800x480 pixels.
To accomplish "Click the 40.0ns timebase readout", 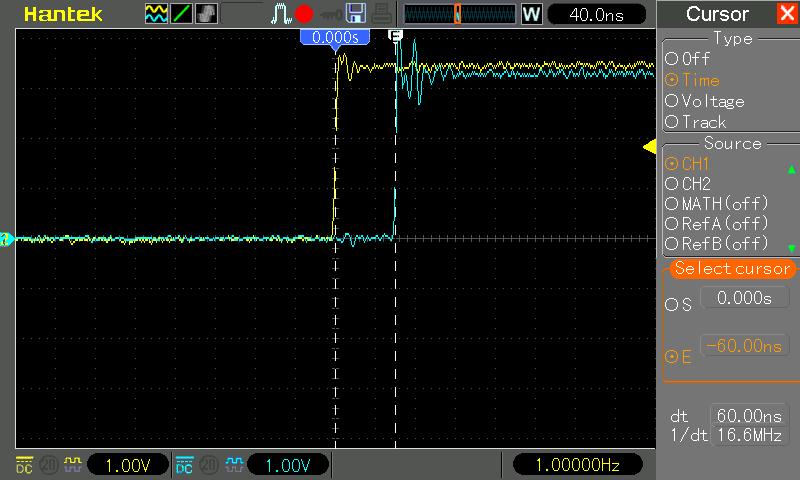I will click(595, 14).
